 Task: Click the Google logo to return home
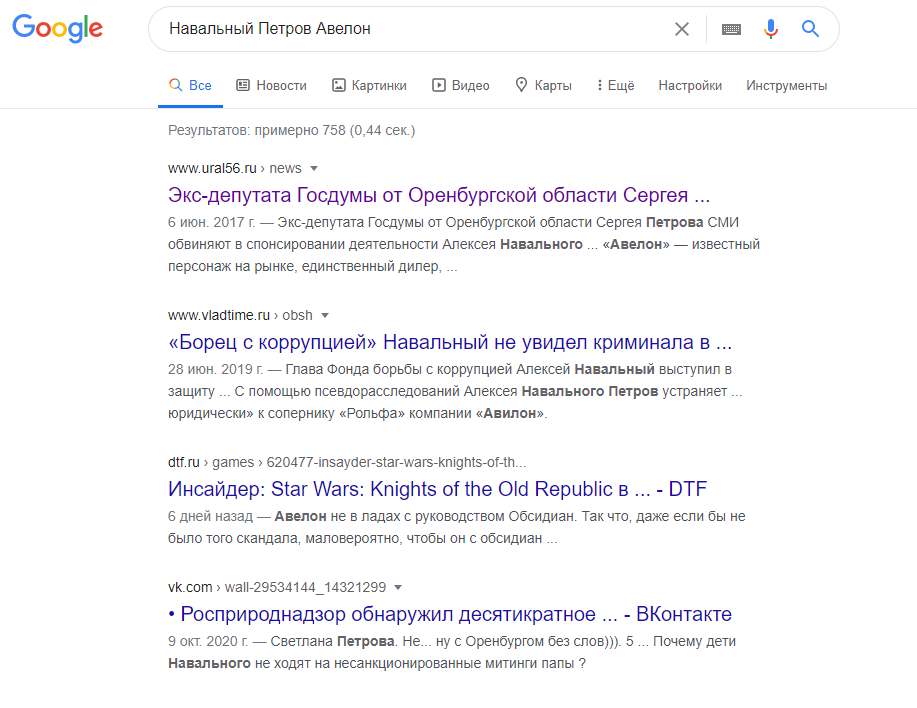point(57,29)
